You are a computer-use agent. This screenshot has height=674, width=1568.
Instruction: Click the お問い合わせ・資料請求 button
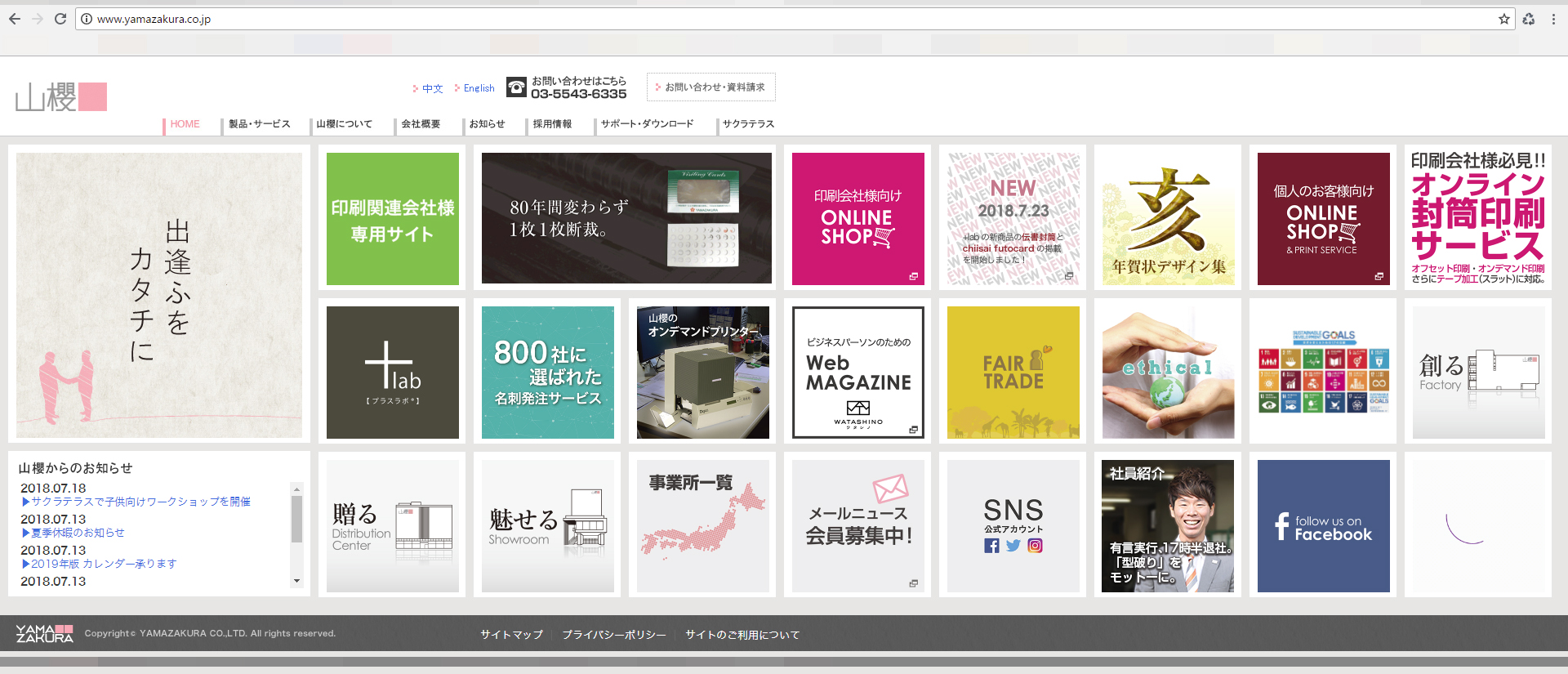point(711,87)
